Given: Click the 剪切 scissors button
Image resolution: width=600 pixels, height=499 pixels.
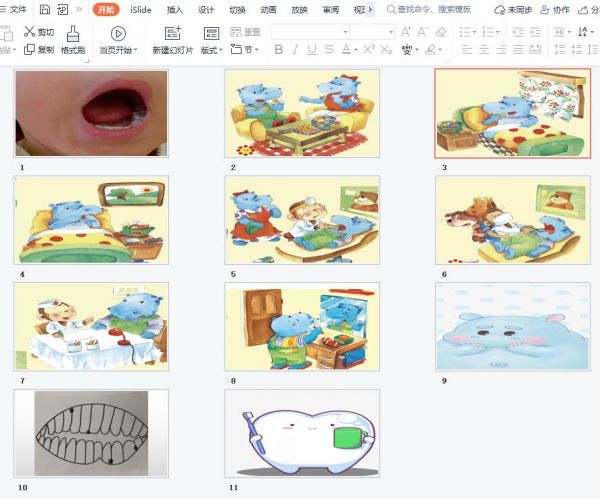Looking at the screenshot, I should pos(39,32).
